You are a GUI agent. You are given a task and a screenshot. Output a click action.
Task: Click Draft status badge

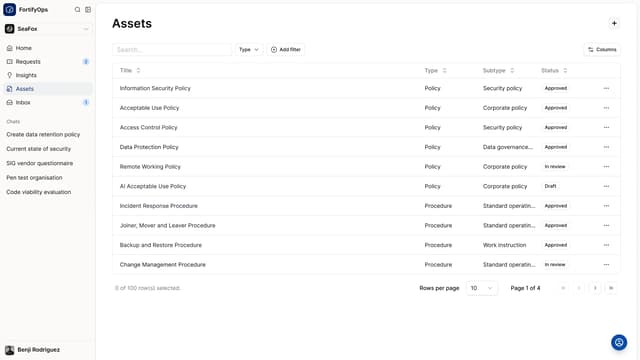550,186
